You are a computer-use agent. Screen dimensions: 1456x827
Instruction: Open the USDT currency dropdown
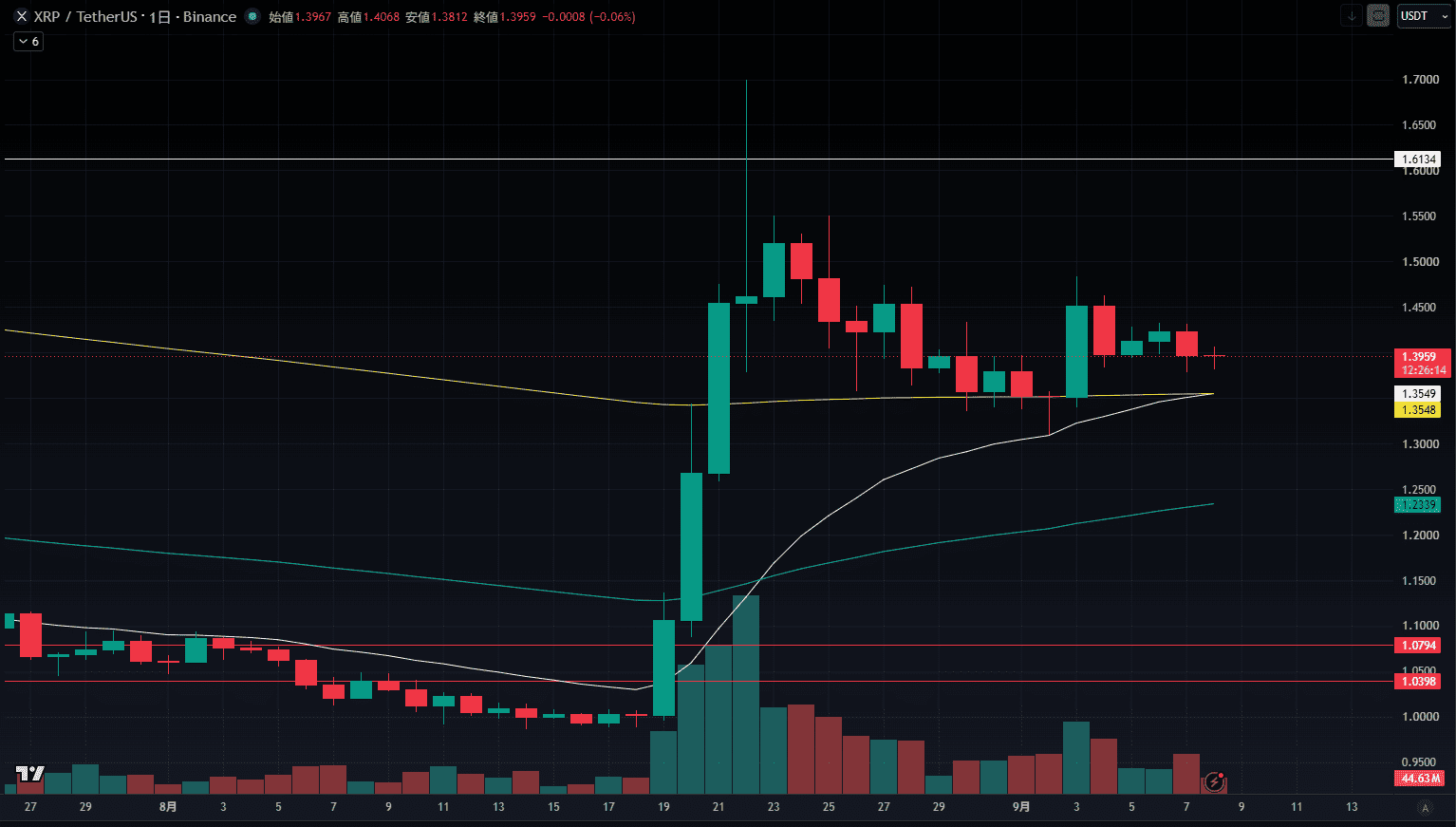pos(1423,16)
